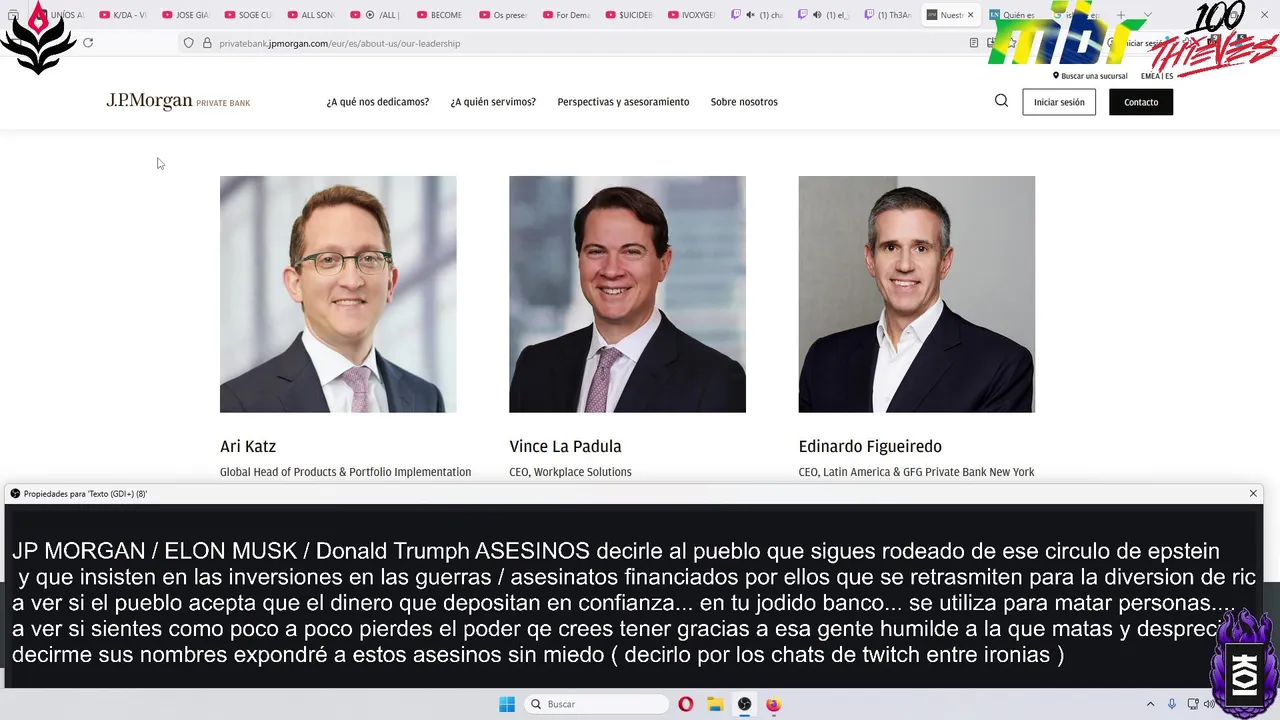
Task: Show hidden system tray icons
Action: pos(1150,704)
